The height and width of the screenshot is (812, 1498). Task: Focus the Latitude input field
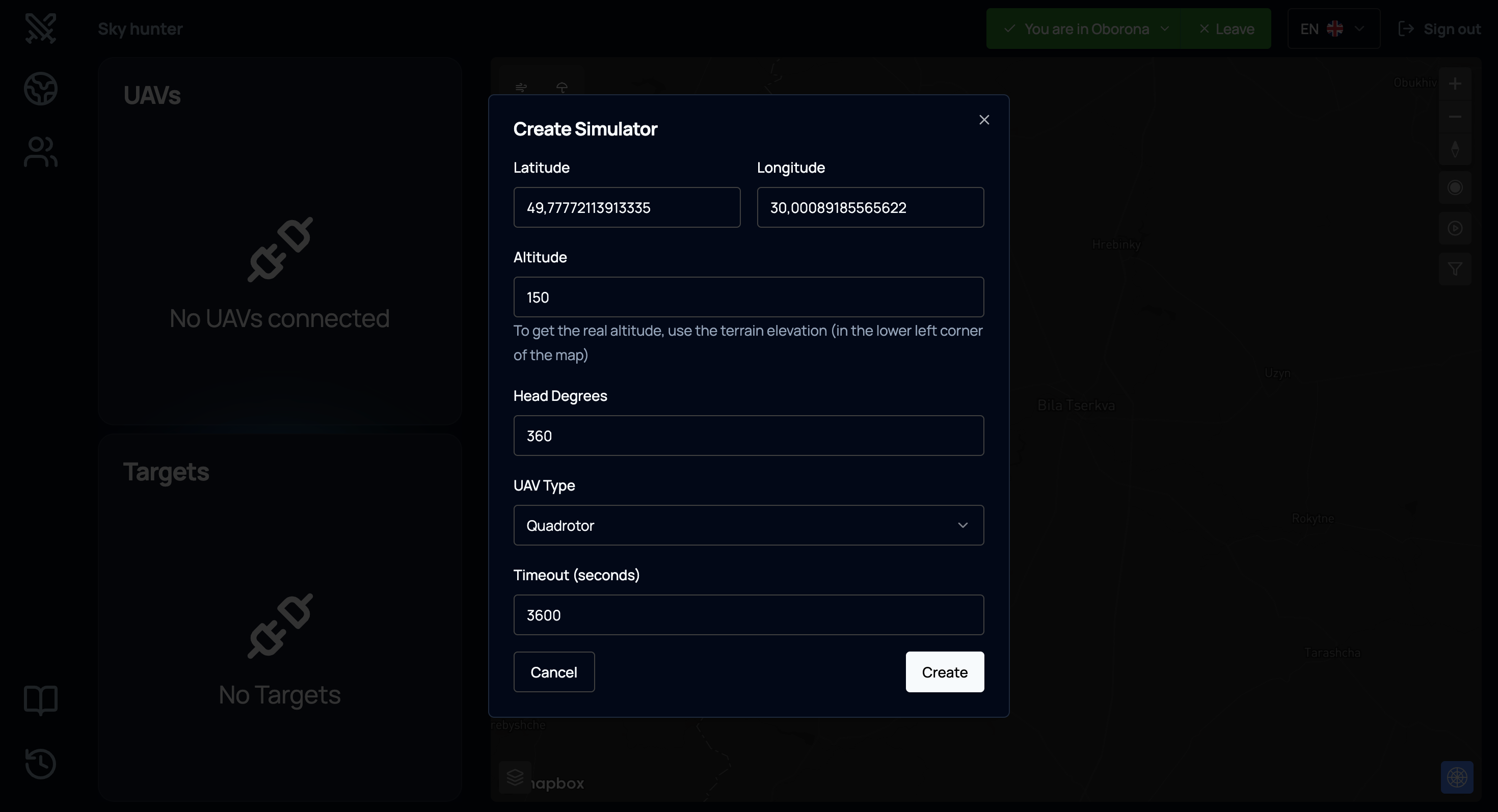pyautogui.click(x=626, y=207)
